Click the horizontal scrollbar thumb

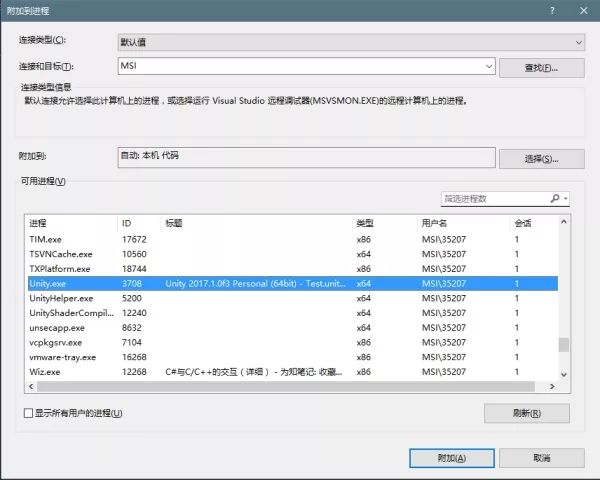(x=286, y=387)
